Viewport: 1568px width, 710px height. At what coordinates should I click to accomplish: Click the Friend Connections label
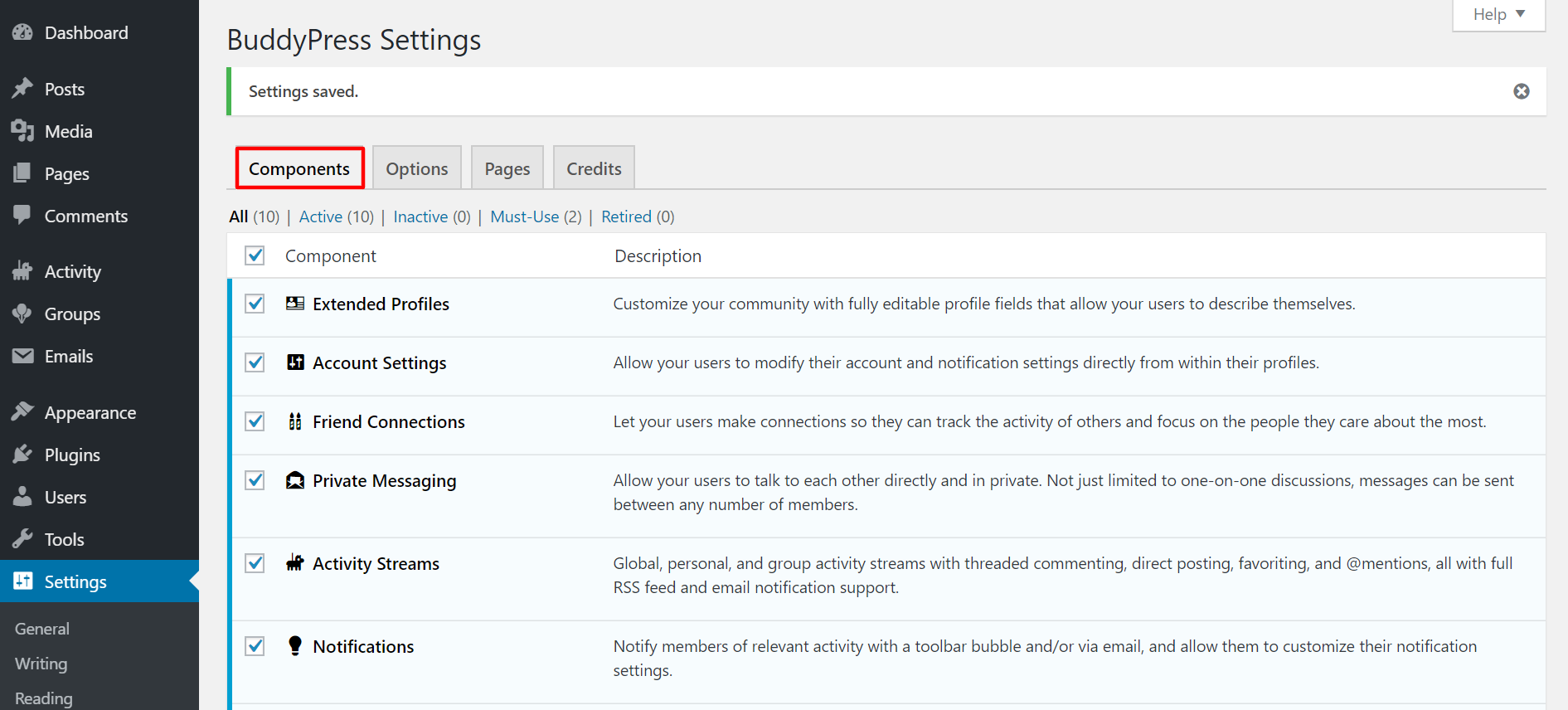(x=388, y=421)
